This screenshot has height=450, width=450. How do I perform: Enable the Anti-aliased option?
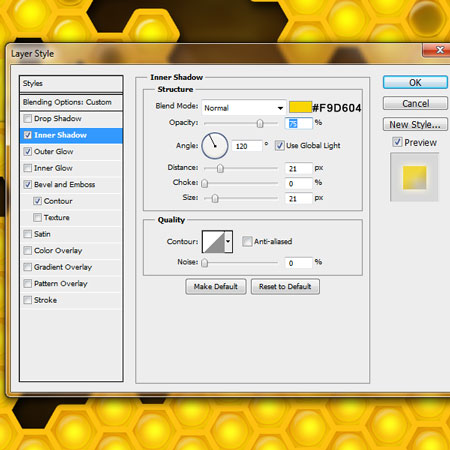tap(247, 241)
